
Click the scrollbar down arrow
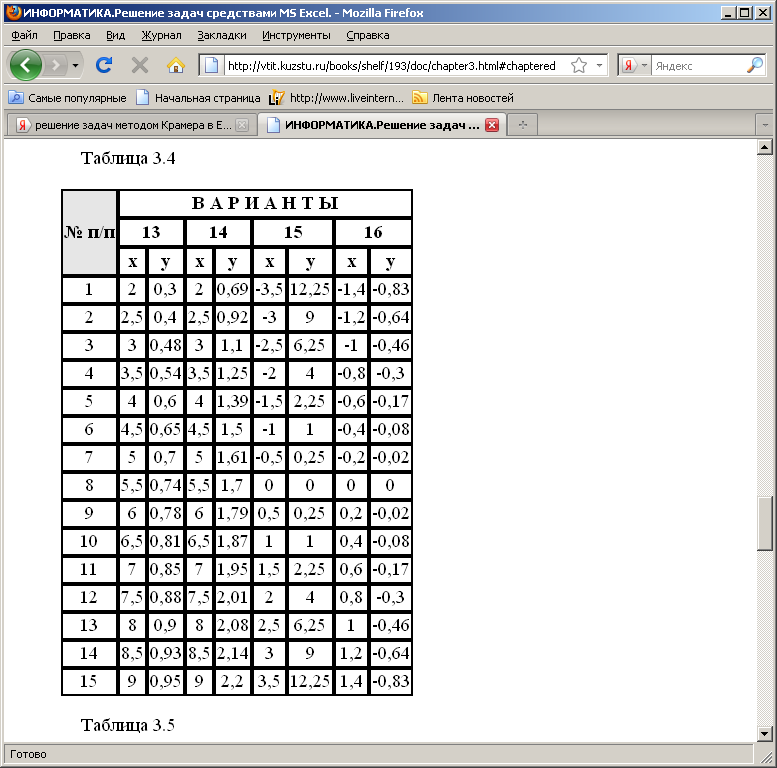pos(765,733)
